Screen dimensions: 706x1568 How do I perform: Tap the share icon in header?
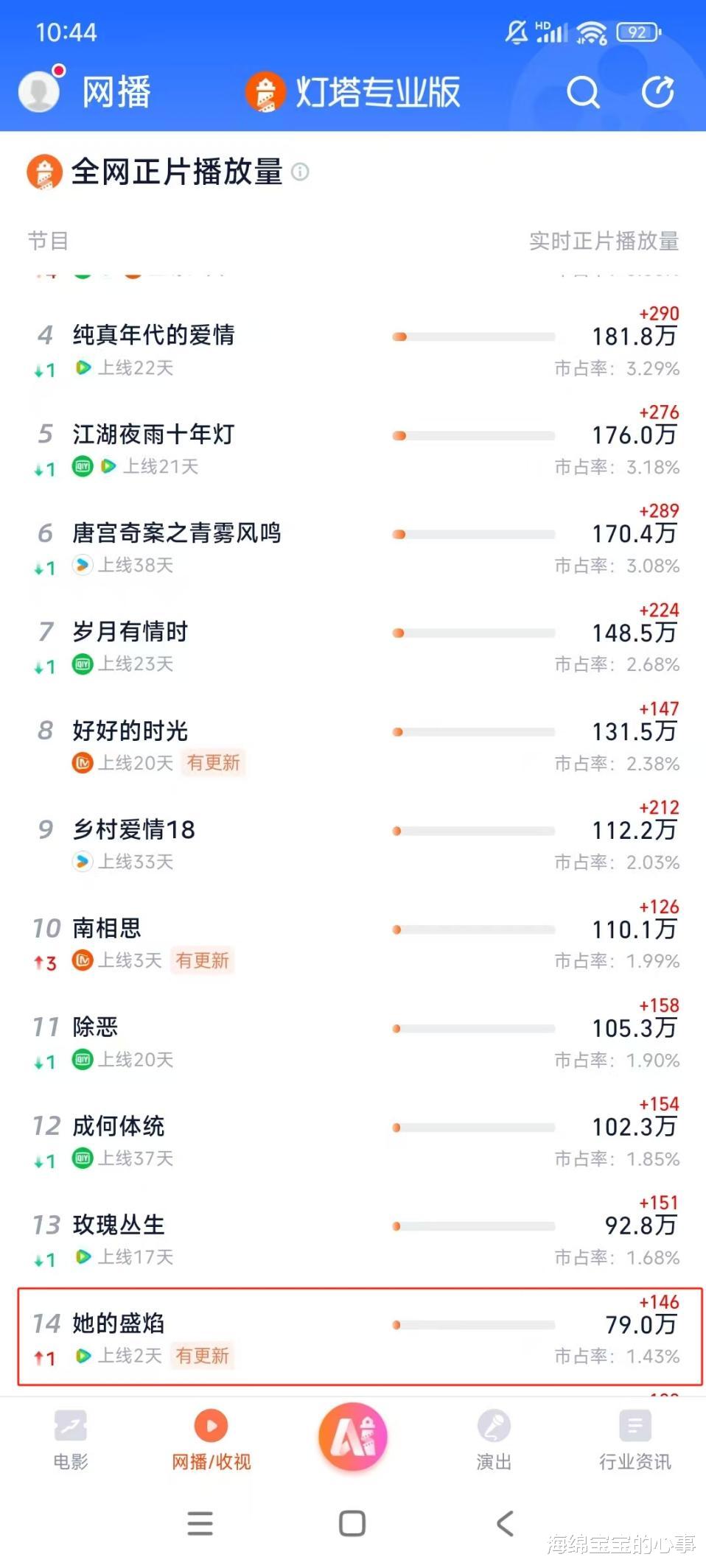[657, 93]
